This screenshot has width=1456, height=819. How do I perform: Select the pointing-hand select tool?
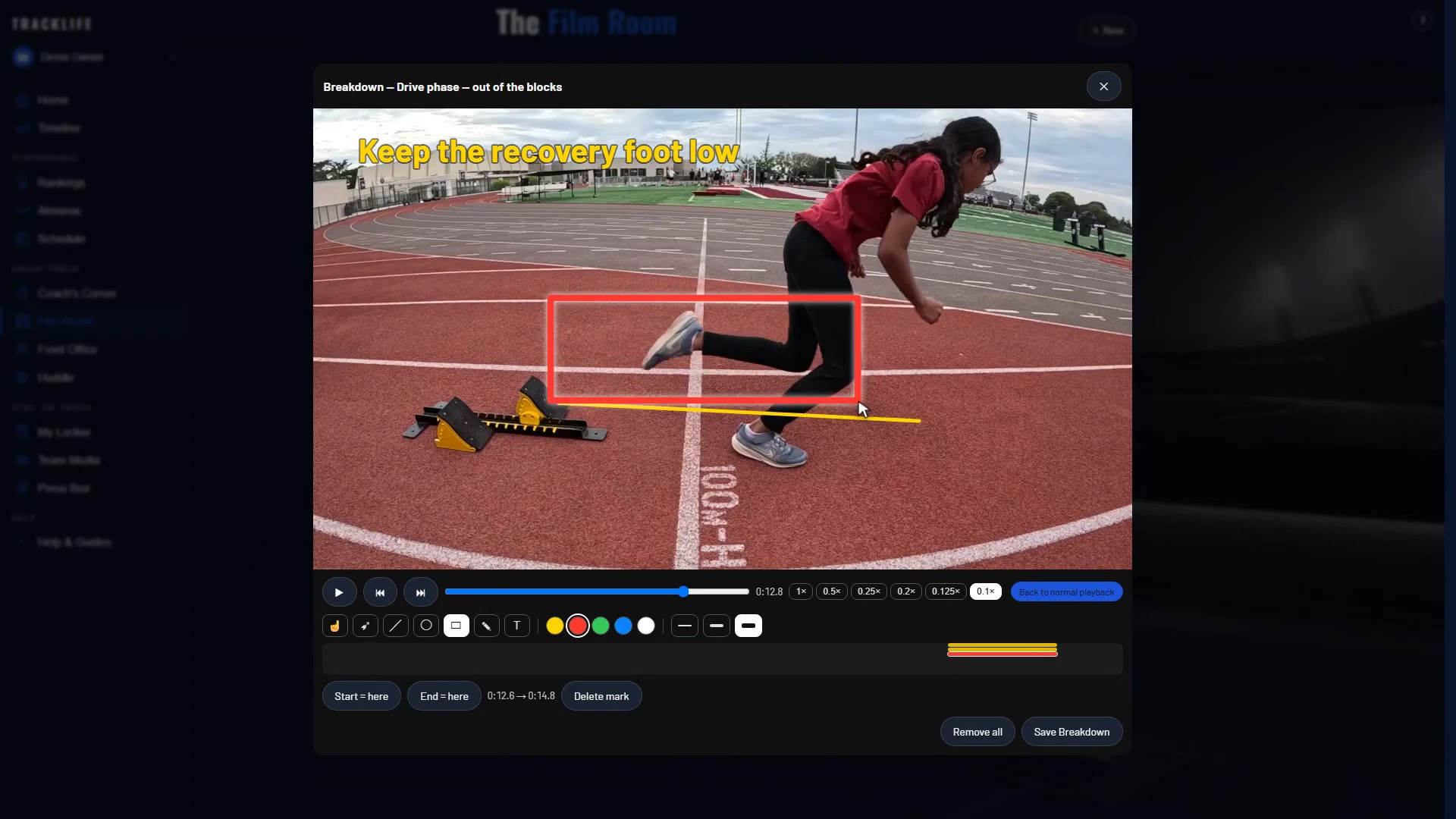(x=335, y=626)
